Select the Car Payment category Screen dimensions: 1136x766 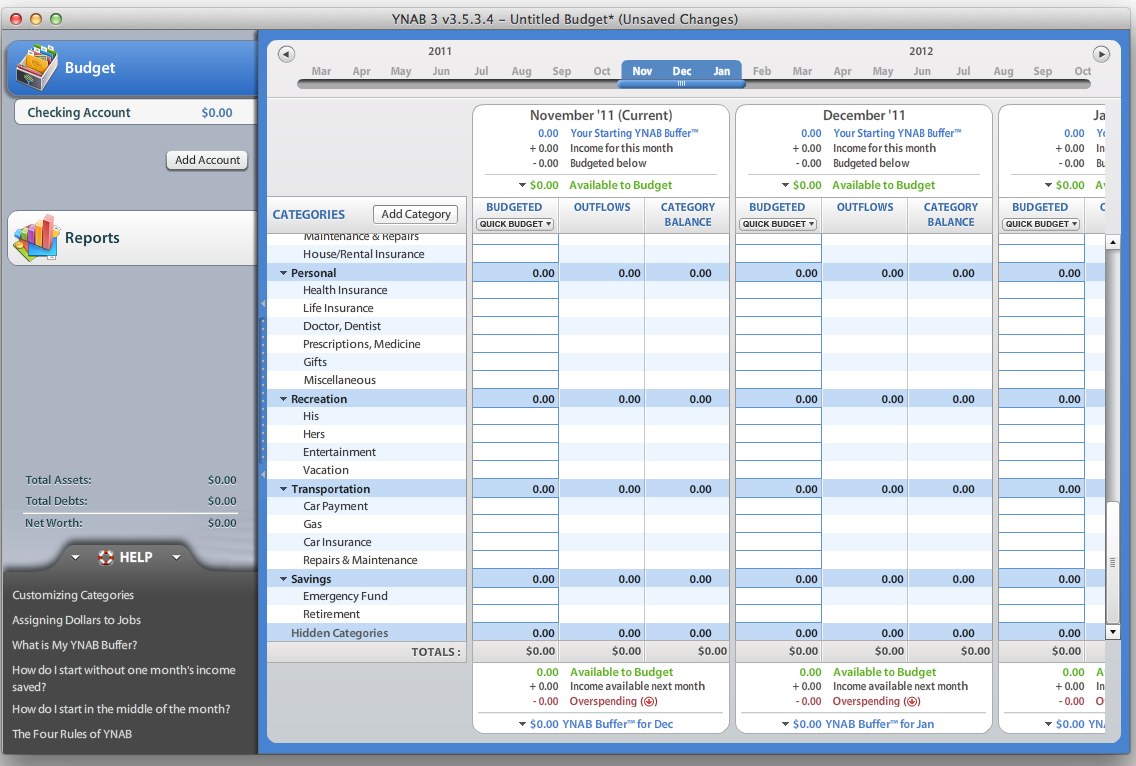click(367, 506)
